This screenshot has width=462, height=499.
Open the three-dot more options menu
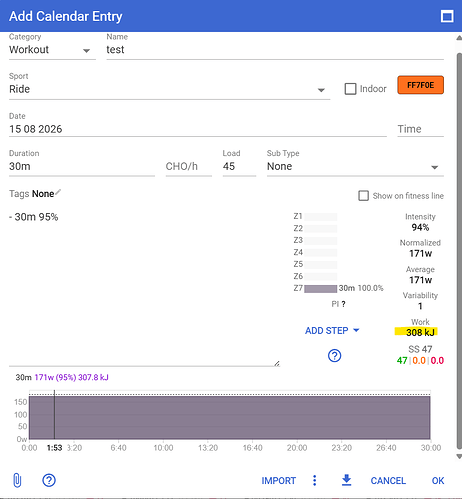click(x=314, y=480)
